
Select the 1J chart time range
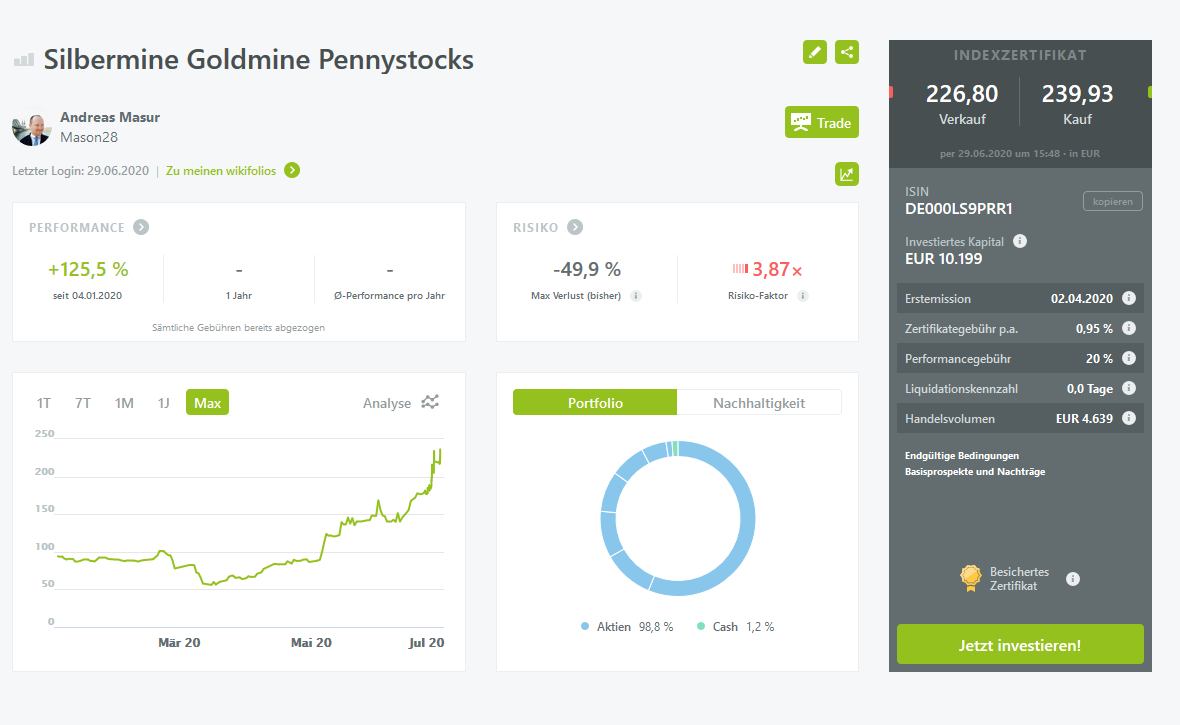(164, 402)
